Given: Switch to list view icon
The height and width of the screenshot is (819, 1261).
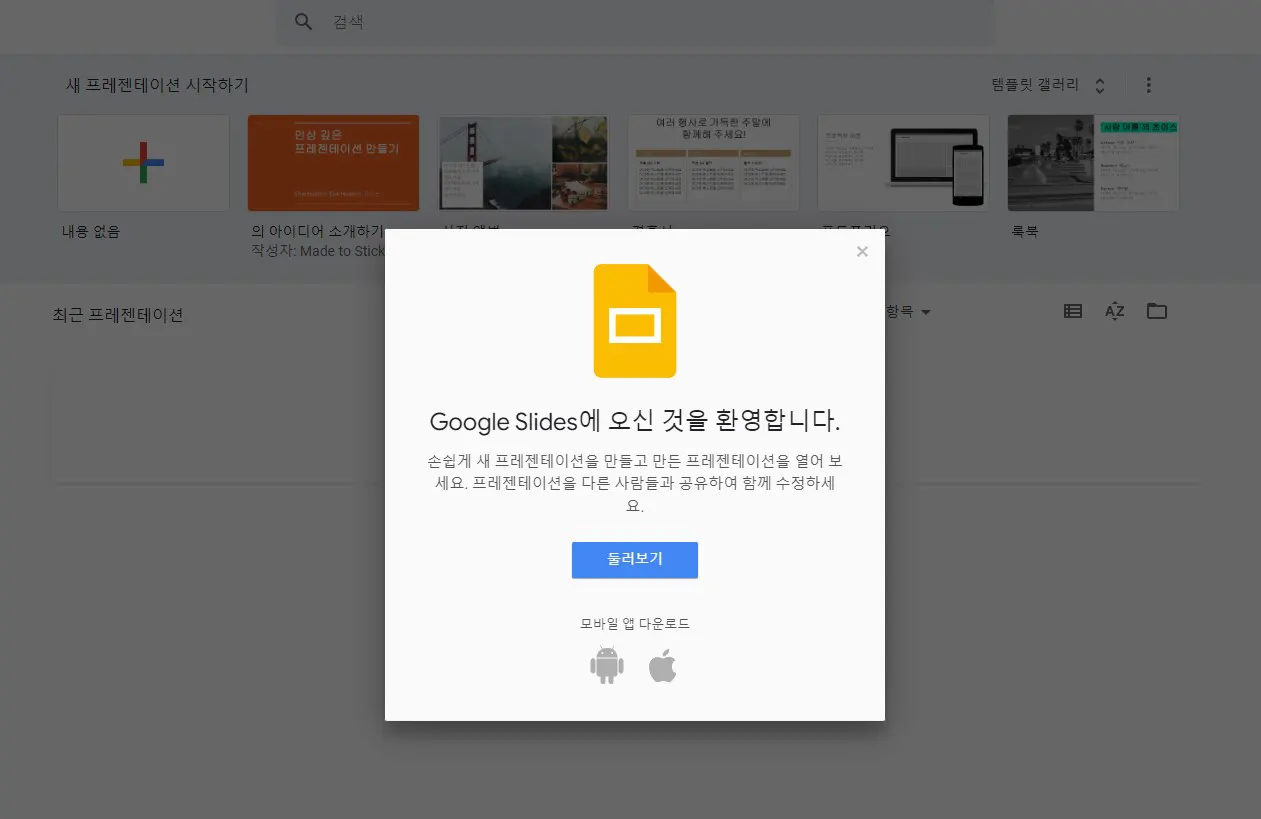Looking at the screenshot, I should click(x=1073, y=311).
